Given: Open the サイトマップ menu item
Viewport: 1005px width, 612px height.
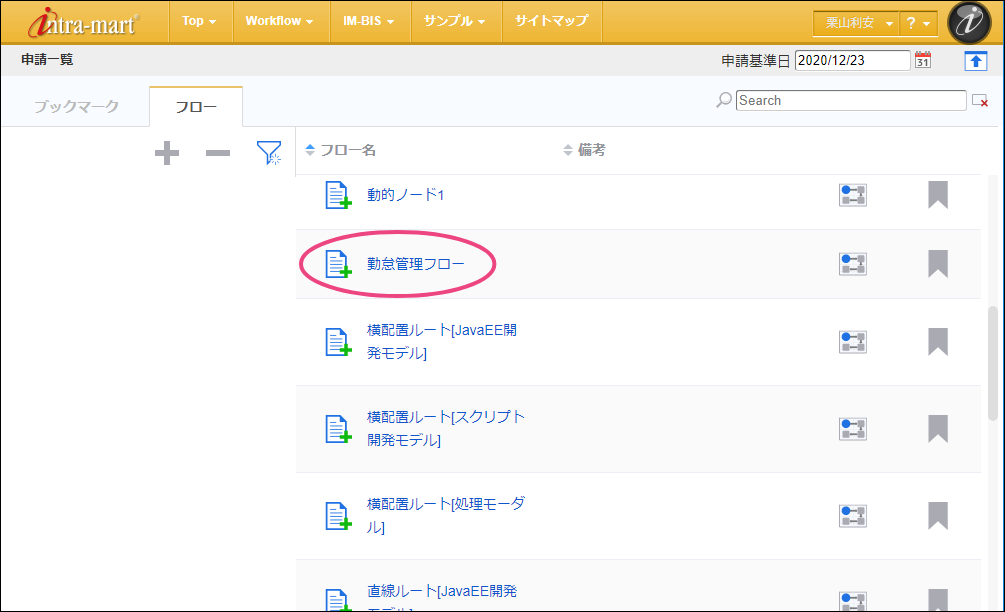Looking at the screenshot, I should pos(551,21).
